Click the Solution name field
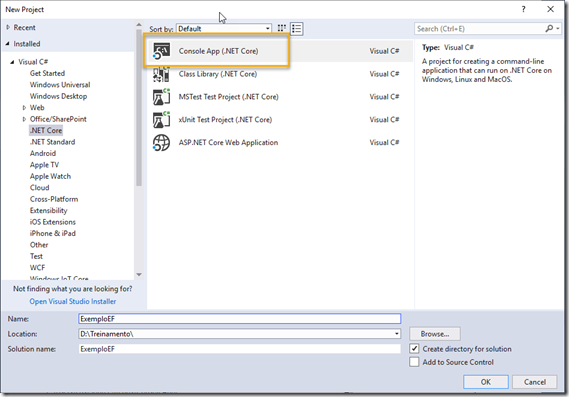The width and height of the screenshot is (569, 397). pos(240,349)
